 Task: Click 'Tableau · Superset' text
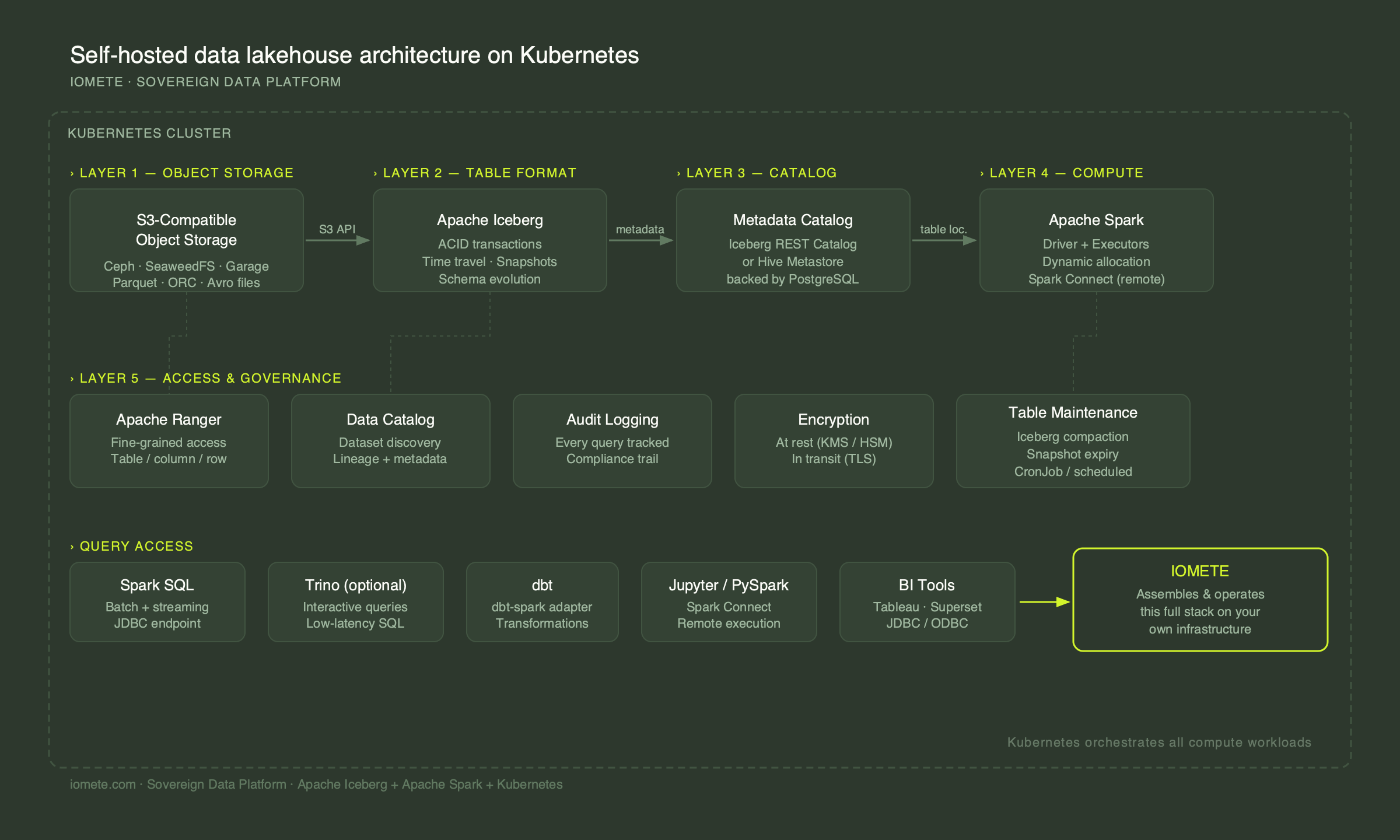click(x=927, y=607)
